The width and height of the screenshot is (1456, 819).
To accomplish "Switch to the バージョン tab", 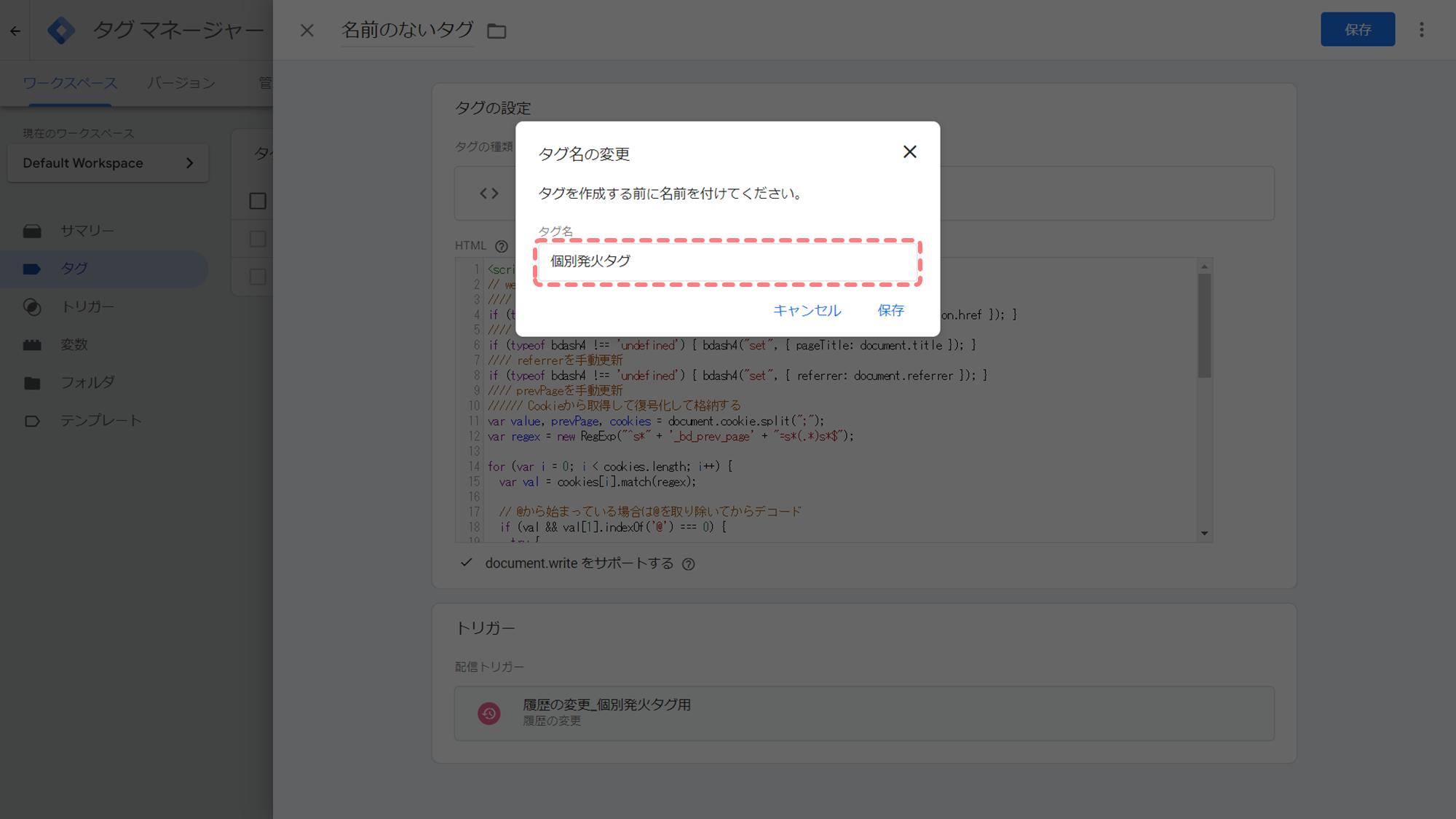I will point(181,83).
